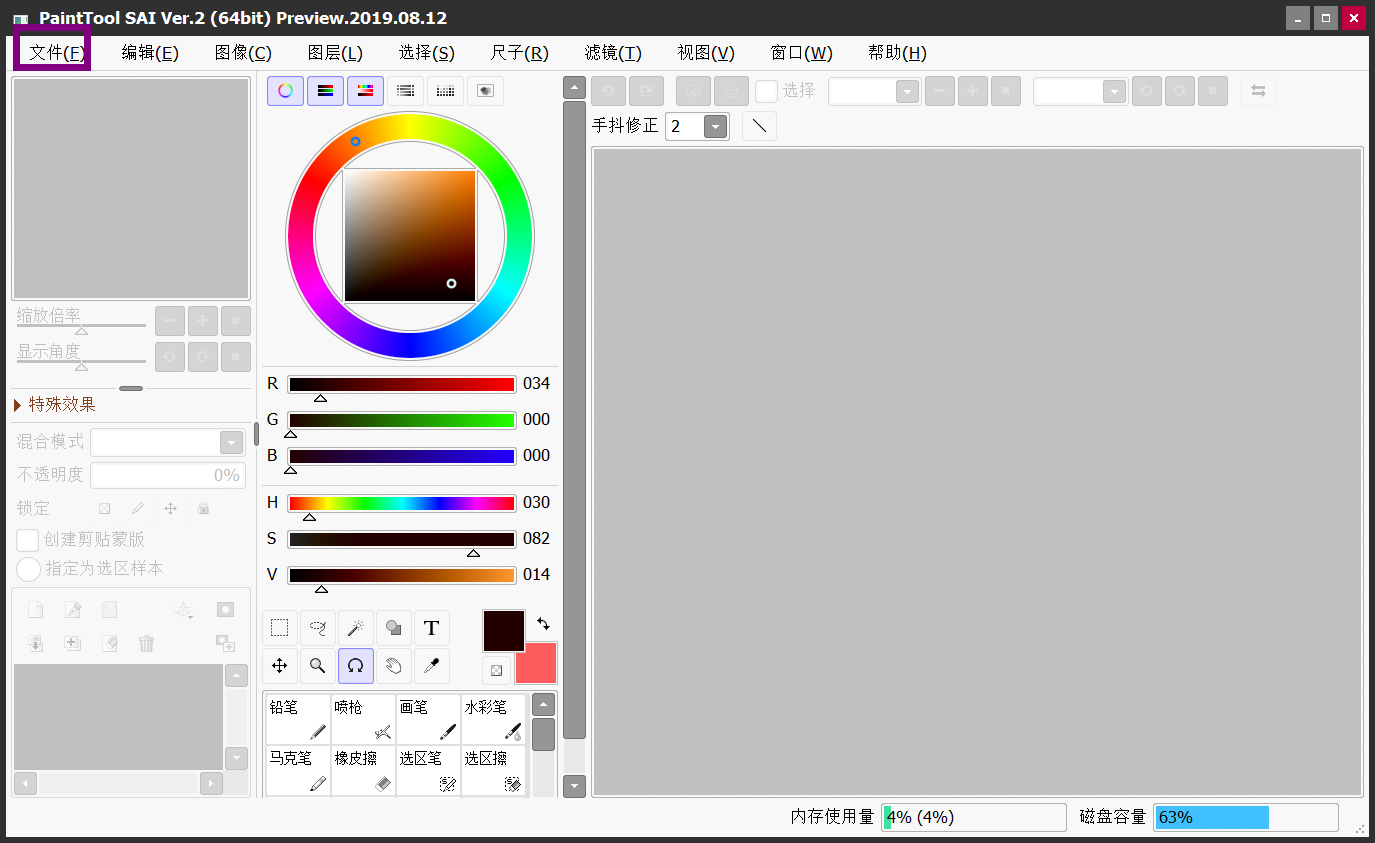Select the eyedropper color picker tool
1375x843 pixels.
[x=432, y=666]
